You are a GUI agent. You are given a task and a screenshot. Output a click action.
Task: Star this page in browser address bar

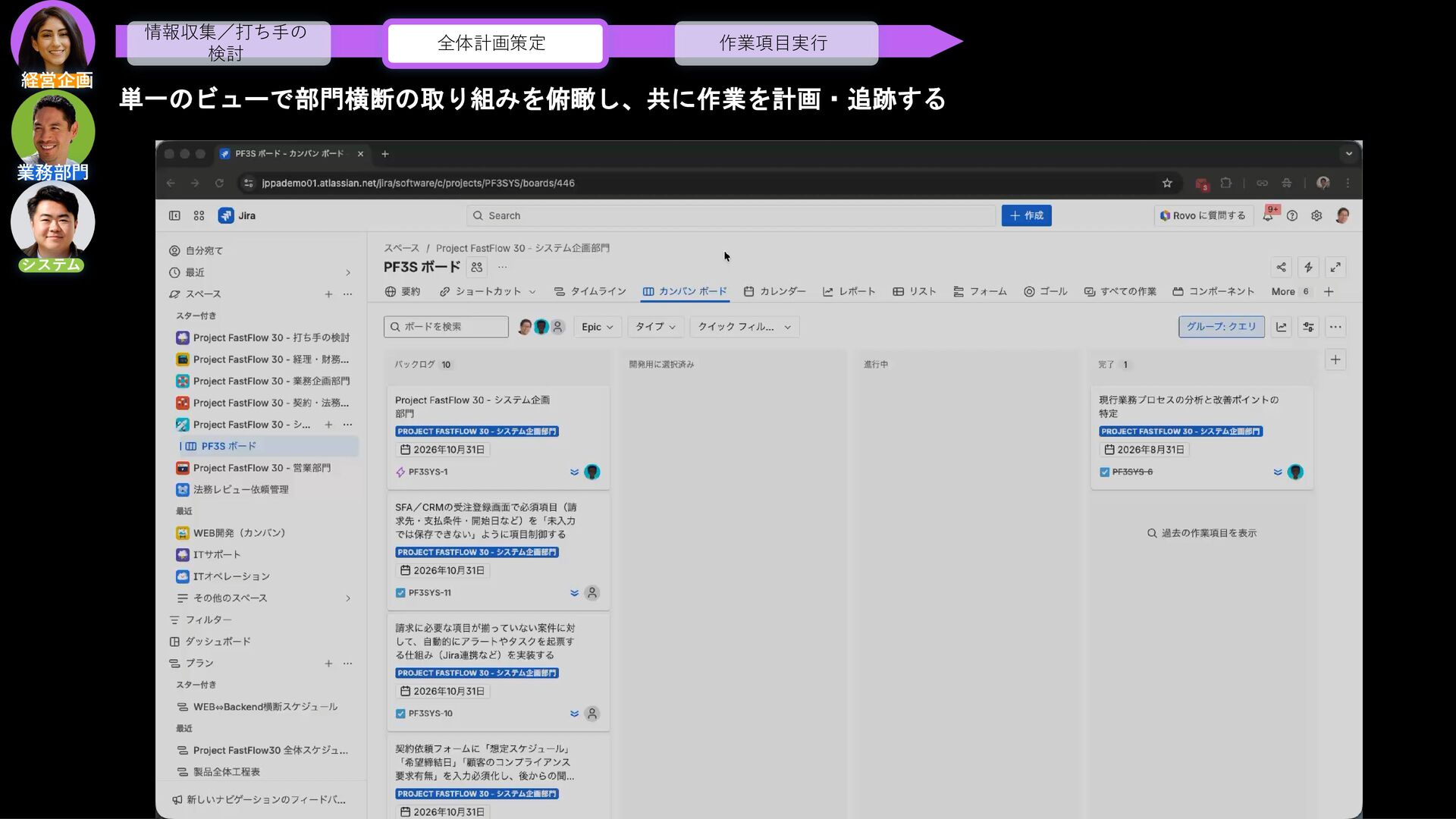coord(1167,183)
